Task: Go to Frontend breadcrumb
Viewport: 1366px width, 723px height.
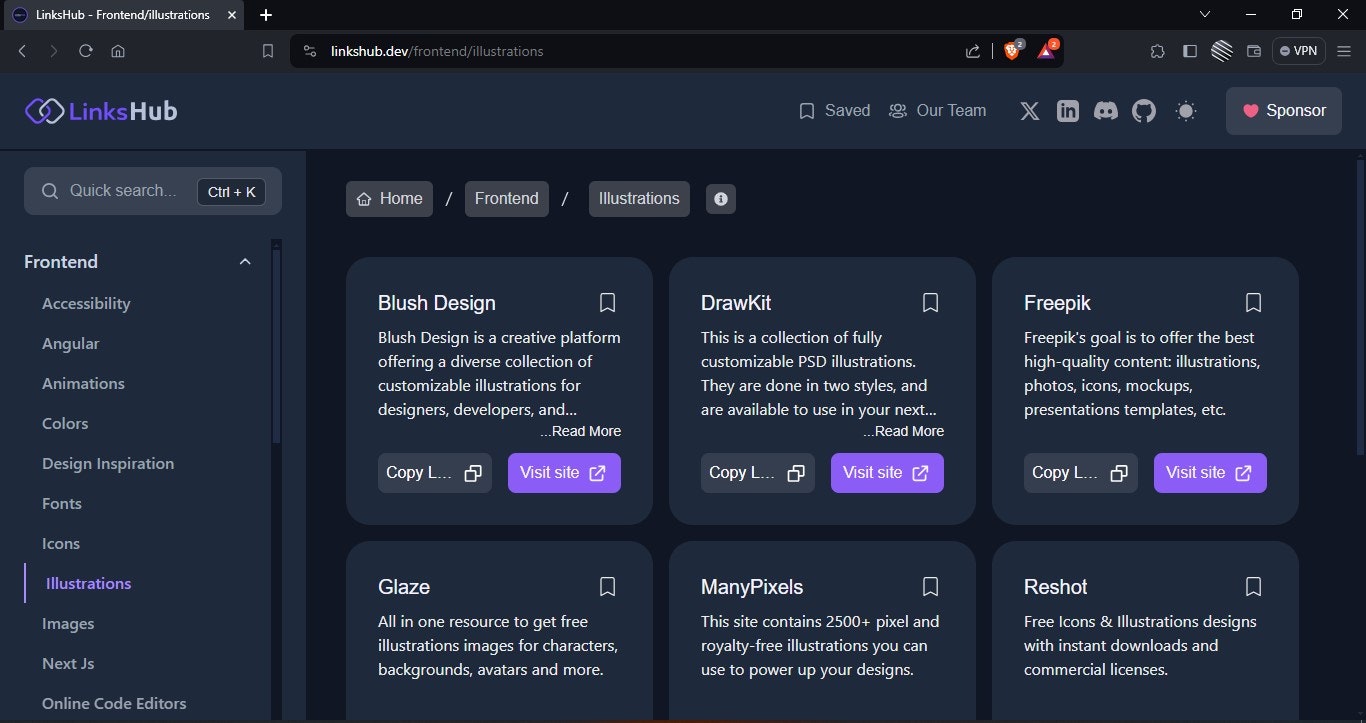Action: [507, 199]
